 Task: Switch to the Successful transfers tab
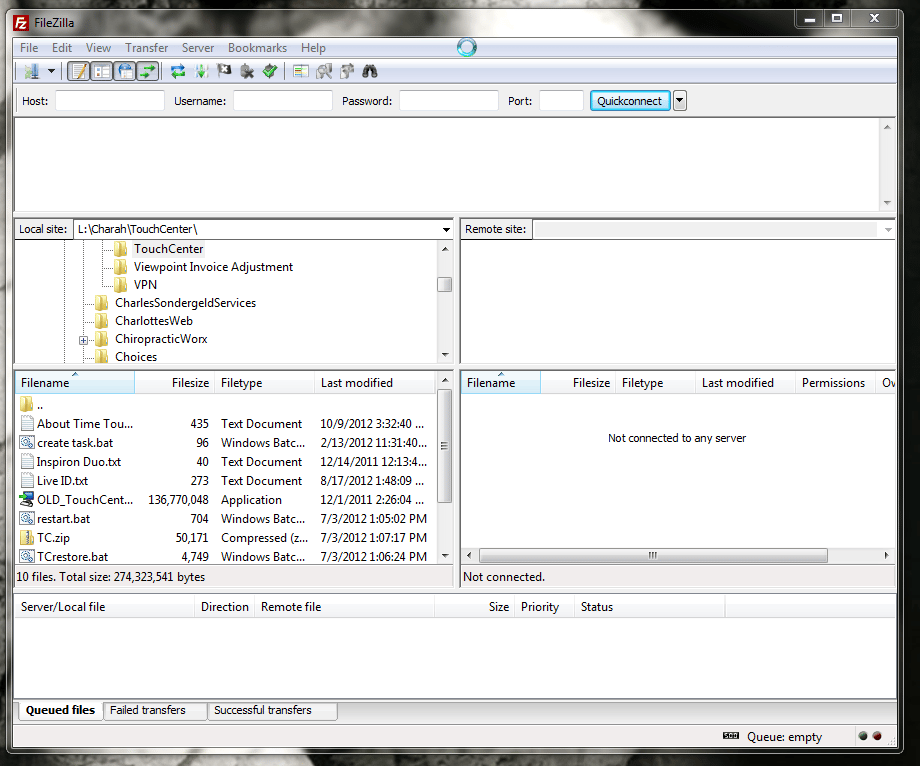(x=272, y=710)
